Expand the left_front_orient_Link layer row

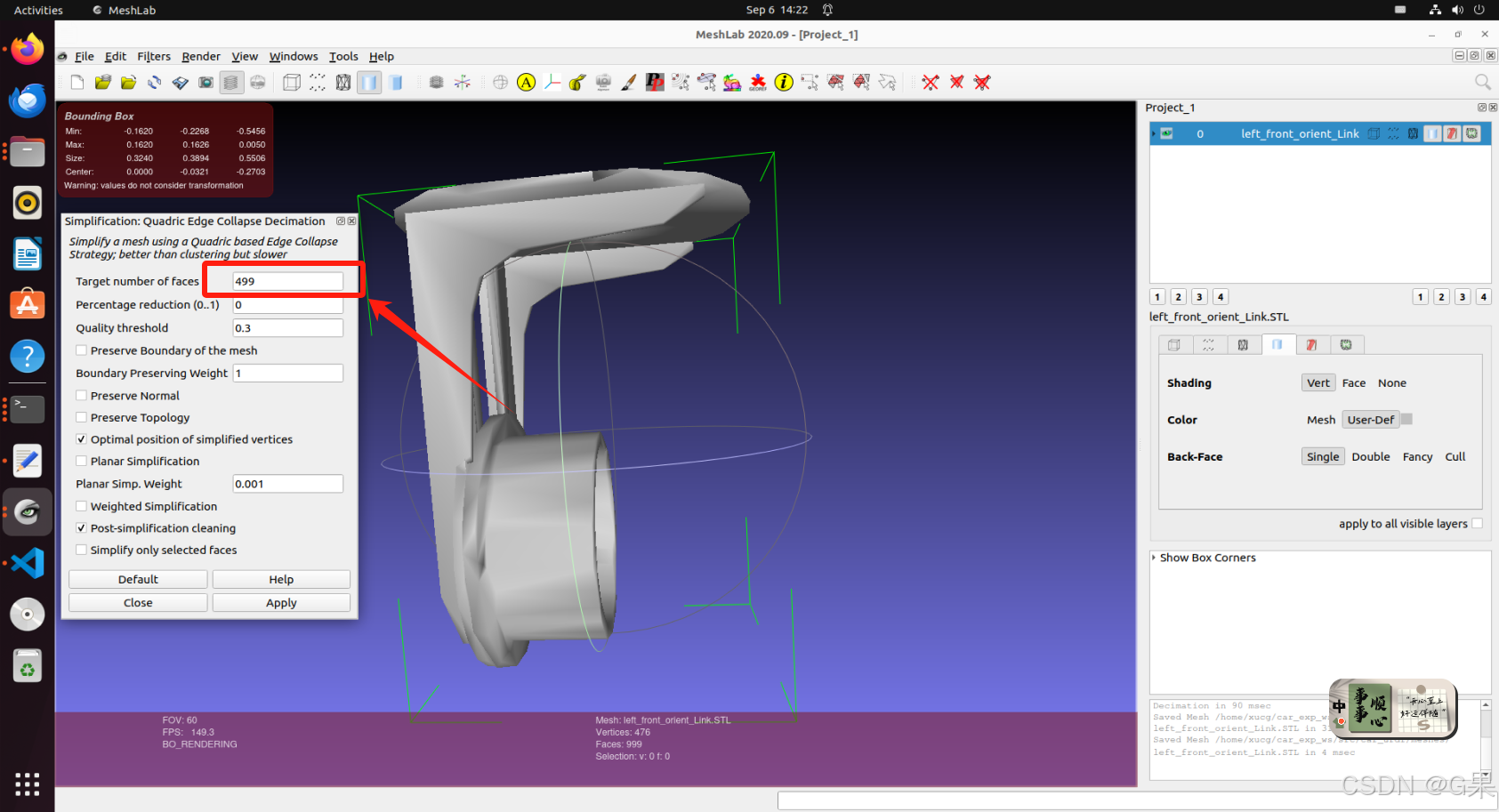tap(1154, 134)
